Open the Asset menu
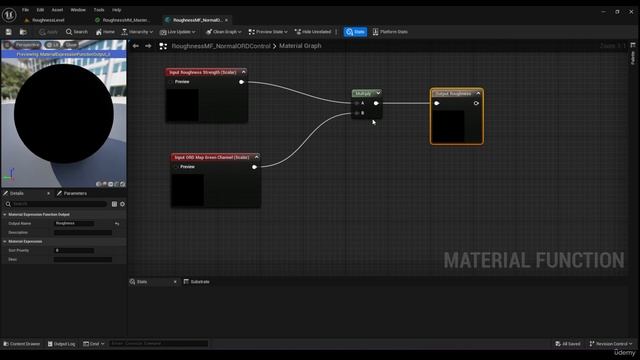This screenshot has width=640, height=360. tap(57, 10)
